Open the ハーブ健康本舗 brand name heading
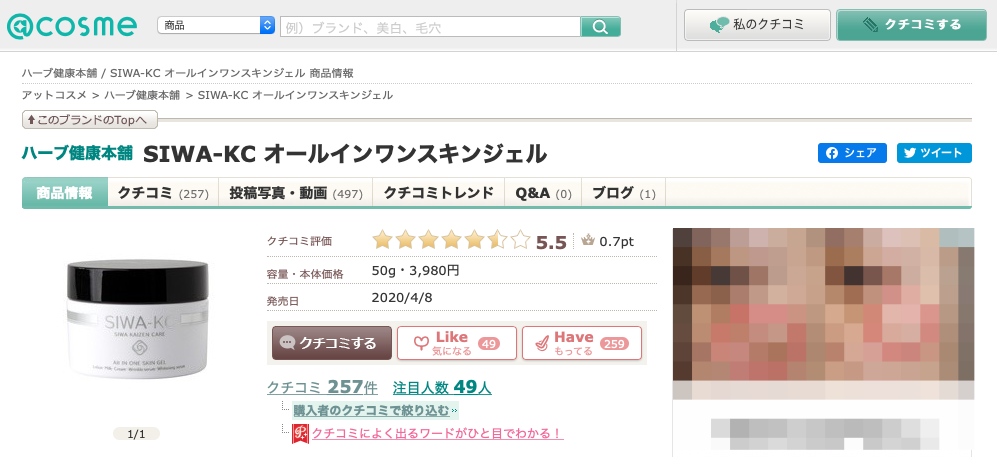997x457 pixels. pos(78,153)
